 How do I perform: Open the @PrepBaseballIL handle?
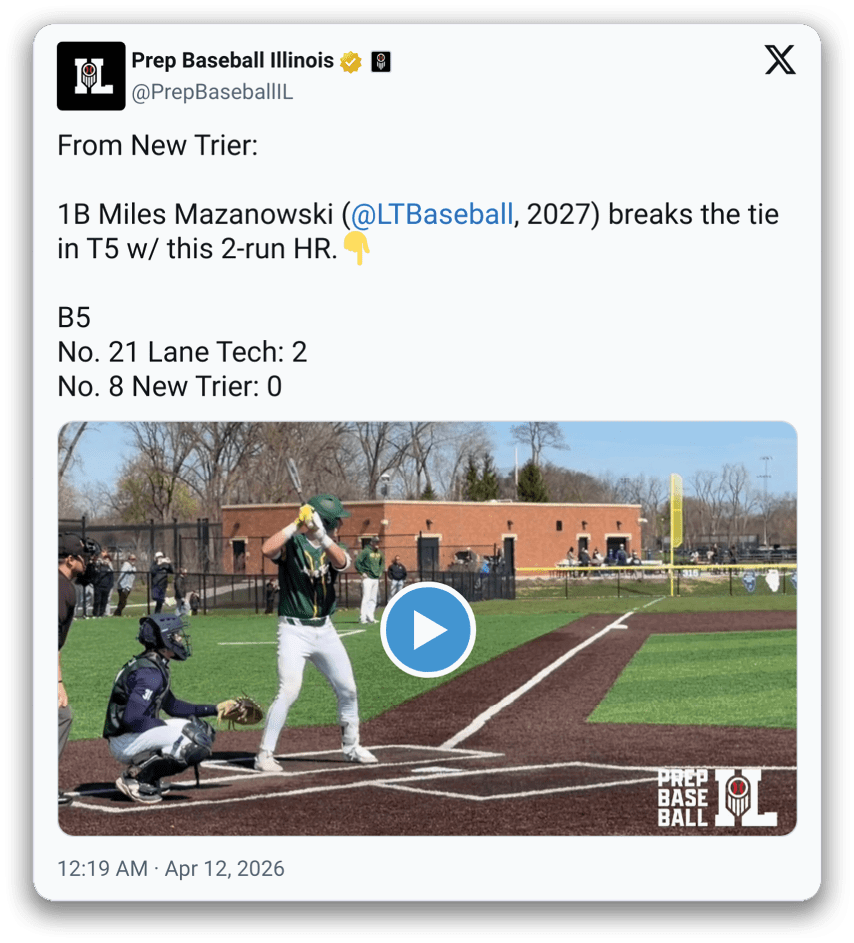click(x=212, y=92)
